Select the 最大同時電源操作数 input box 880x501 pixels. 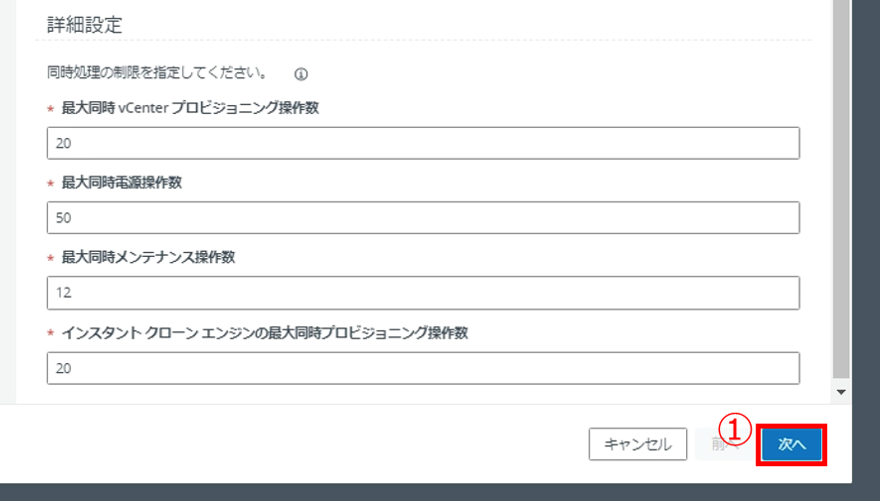point(423,218)
